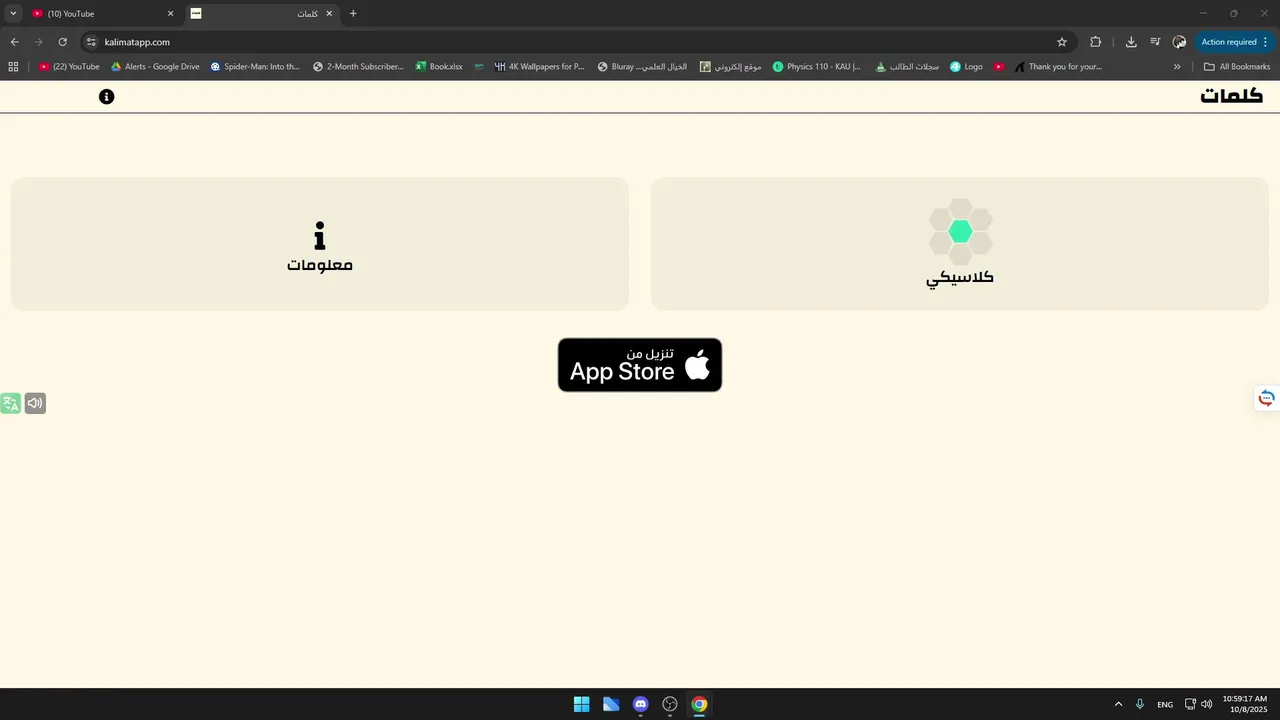This screenshot has width=1280, height=720.
Task: Open media controls icon
Action: tap(1155, 42)
